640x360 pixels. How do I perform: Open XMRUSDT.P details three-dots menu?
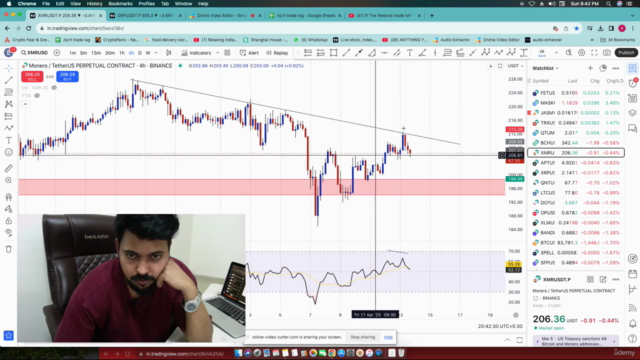coord(616,280)
